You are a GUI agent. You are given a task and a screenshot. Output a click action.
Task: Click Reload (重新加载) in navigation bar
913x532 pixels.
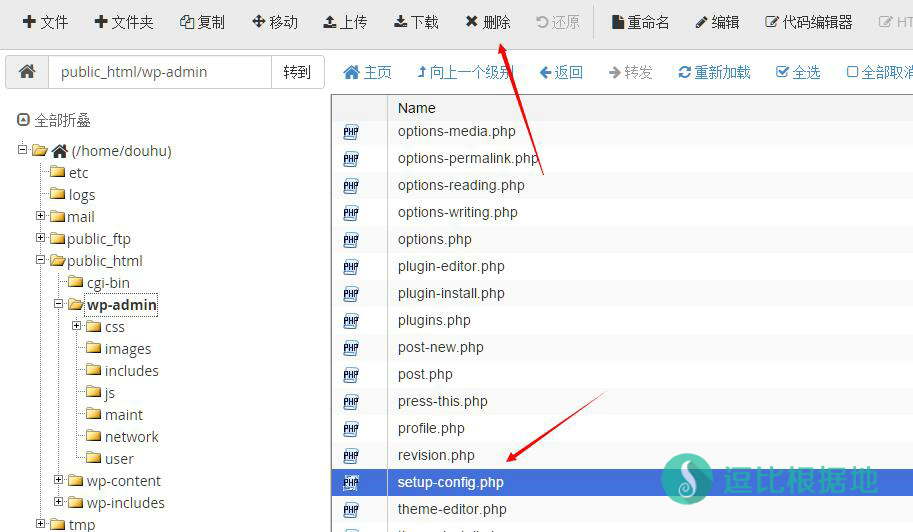(x=714, y=72)
